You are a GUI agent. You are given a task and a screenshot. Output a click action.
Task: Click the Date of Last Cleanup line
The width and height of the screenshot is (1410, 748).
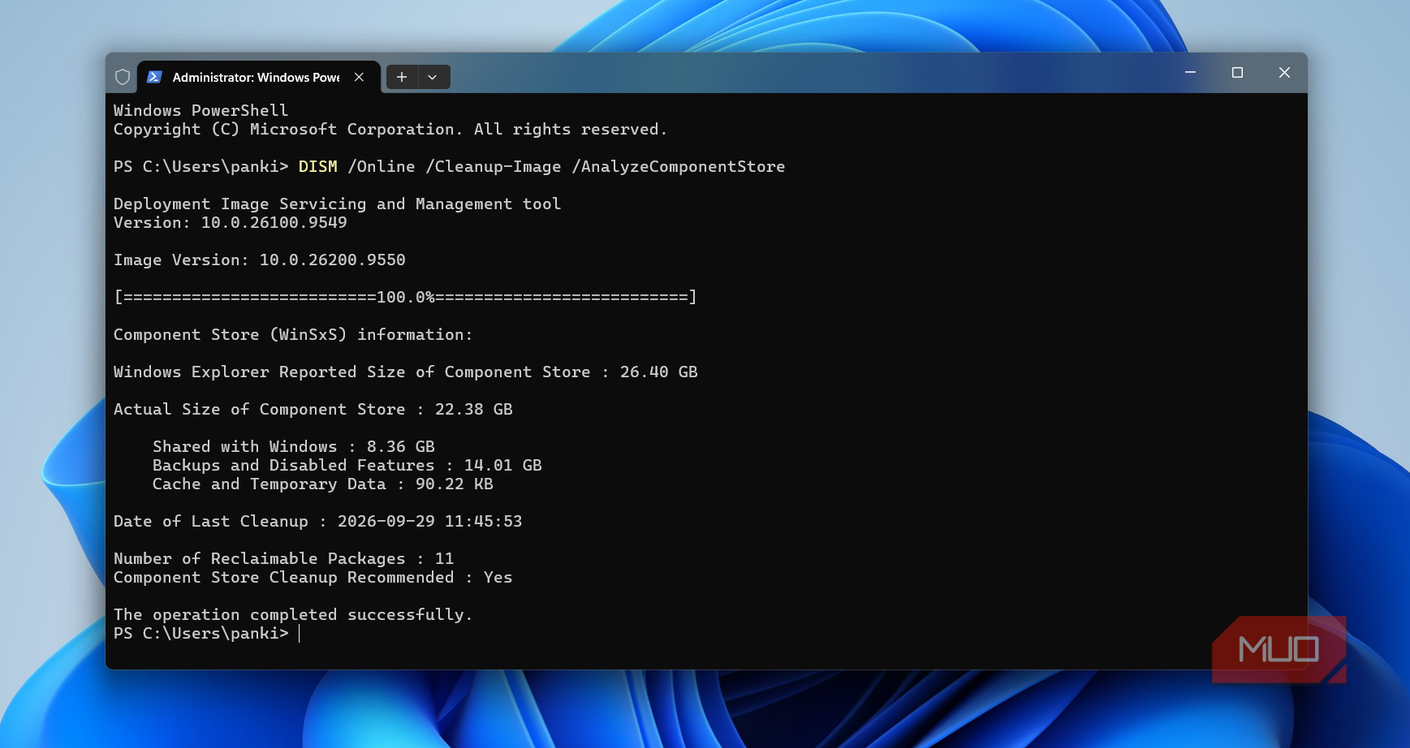coord(318,521)
